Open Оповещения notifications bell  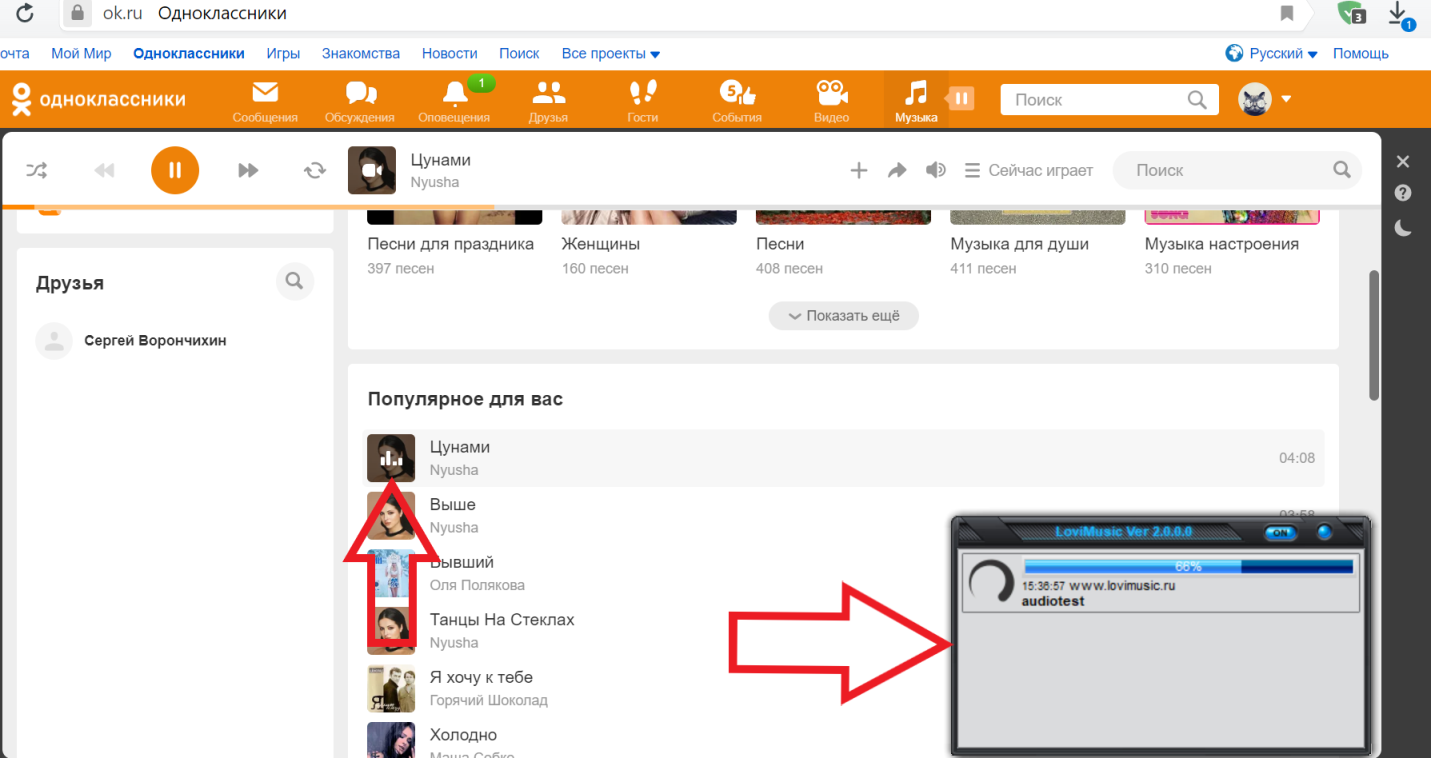point(454,102)
